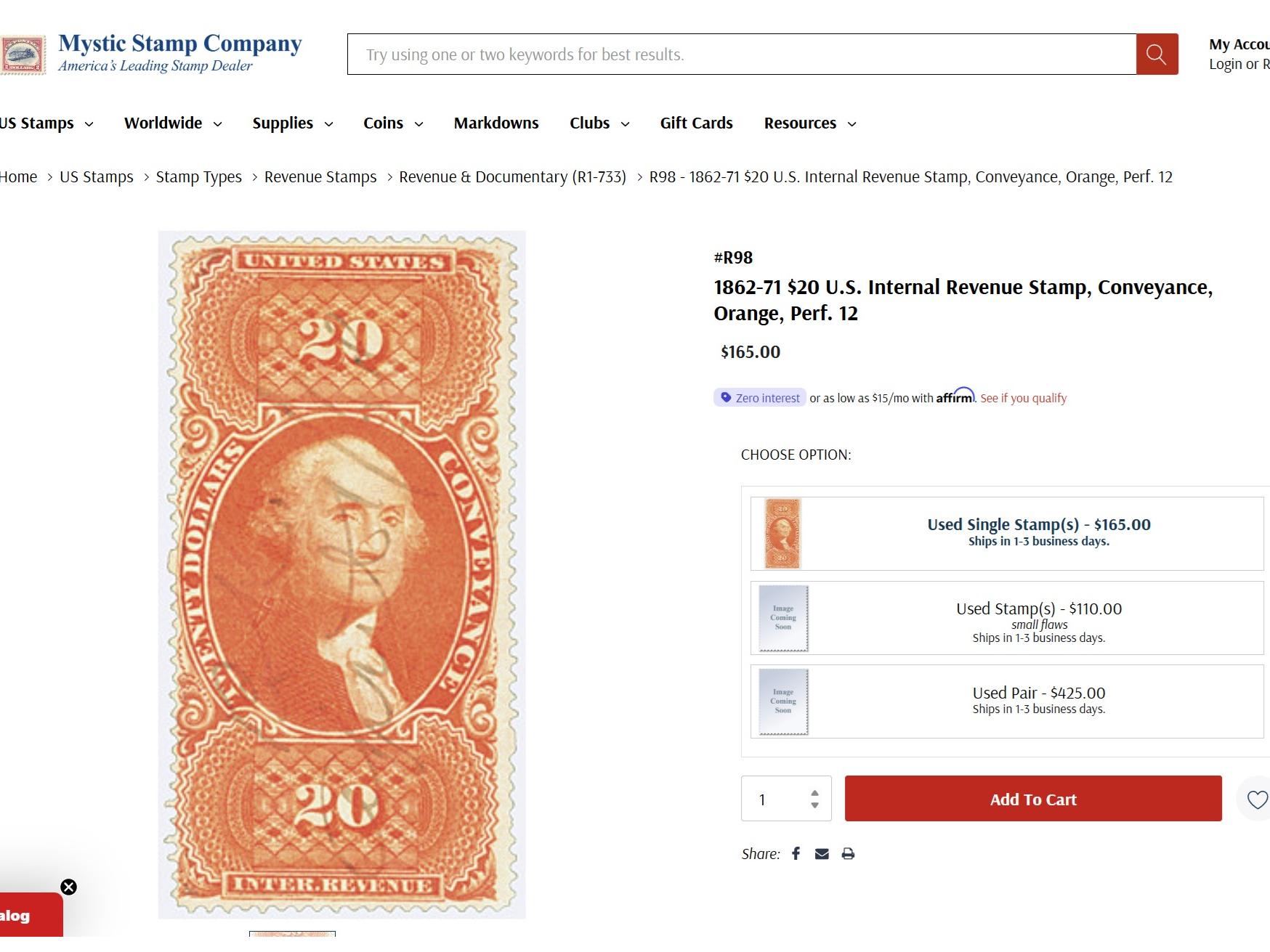
Task: Decrease quantity with the down arrow
Action: [815, 805]
